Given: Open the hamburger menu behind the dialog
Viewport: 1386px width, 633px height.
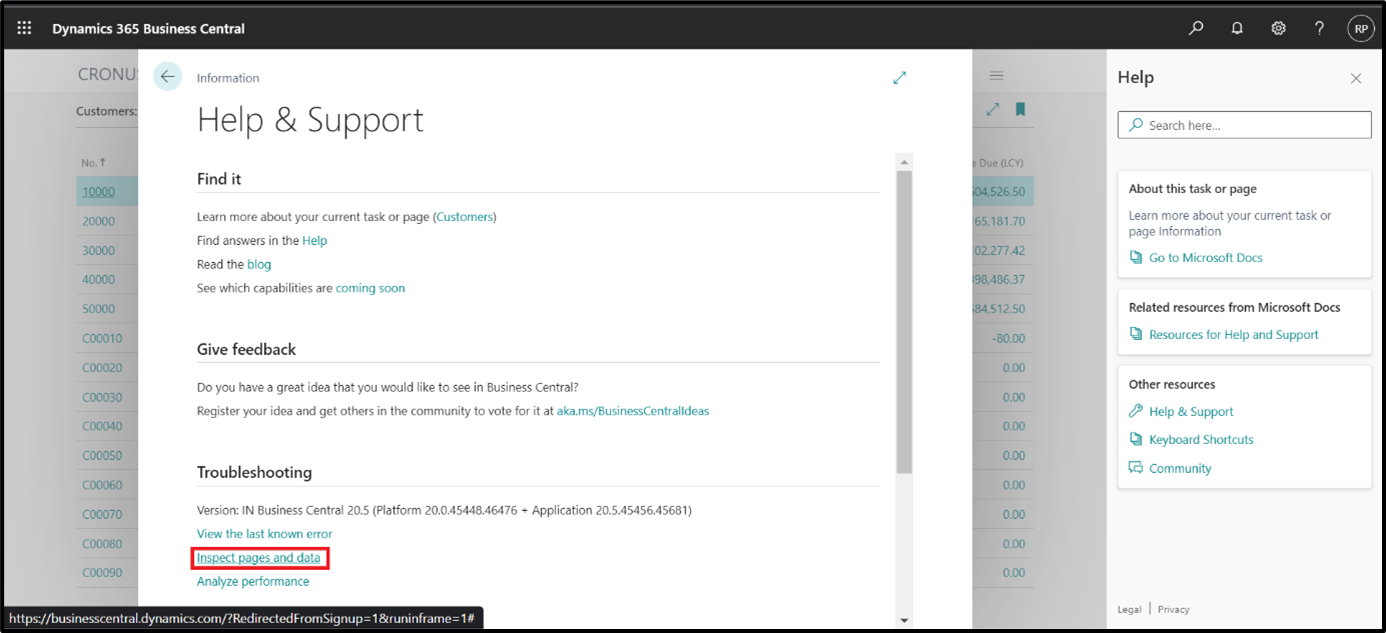Looking at the screenshot, I should 996,76.
